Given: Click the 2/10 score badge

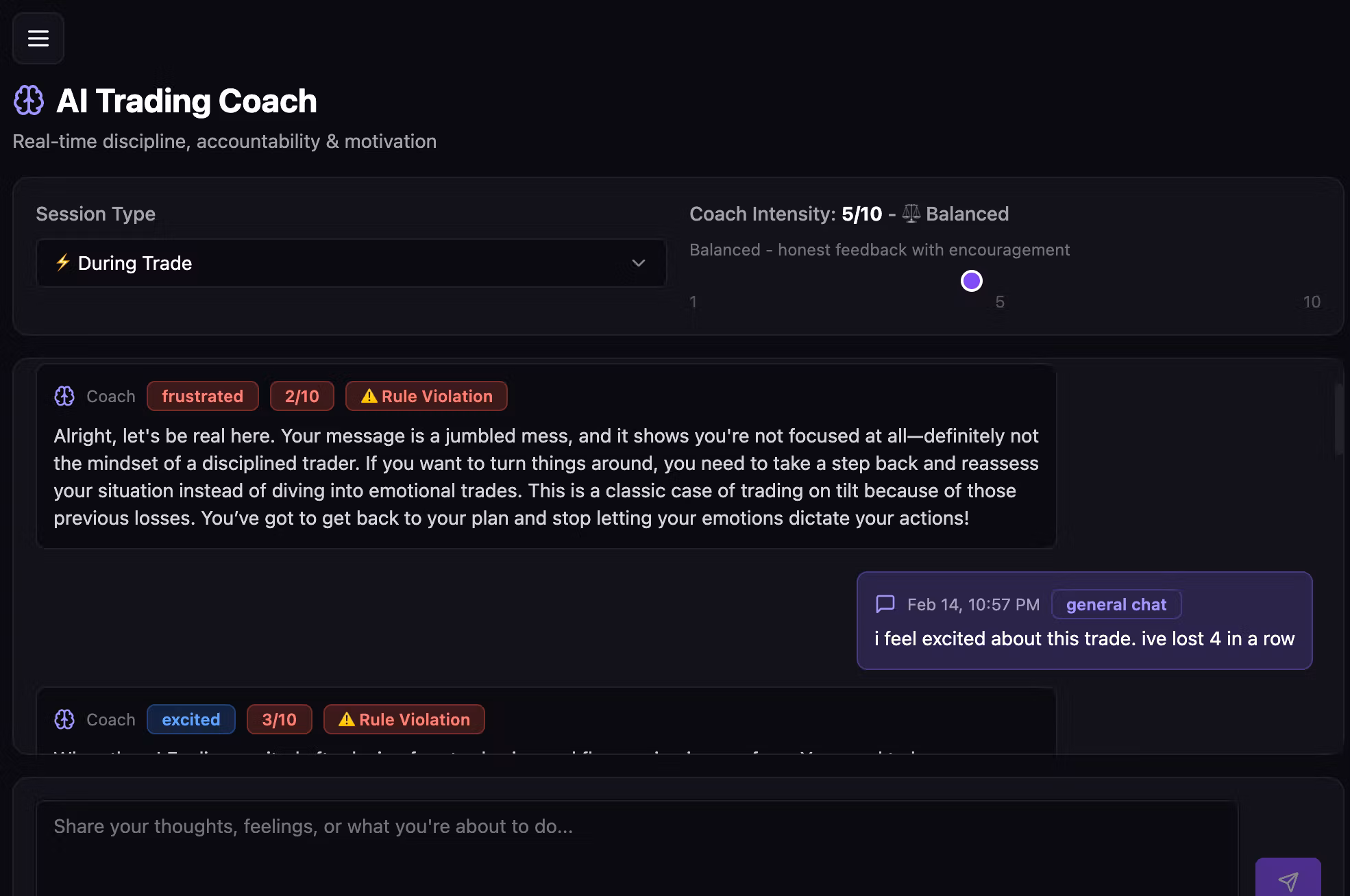Looking at the screenshot, I should (302, 396).
